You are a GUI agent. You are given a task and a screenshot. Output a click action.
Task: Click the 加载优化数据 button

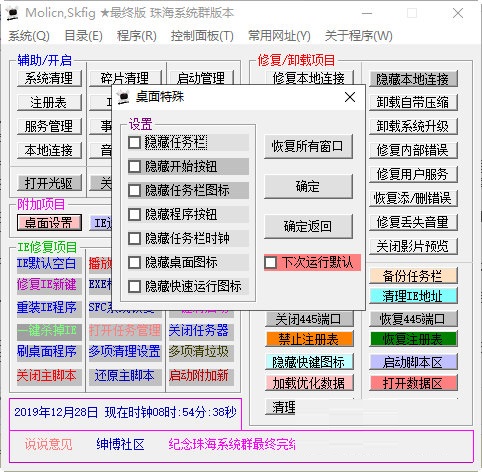[x=309, y=383]
